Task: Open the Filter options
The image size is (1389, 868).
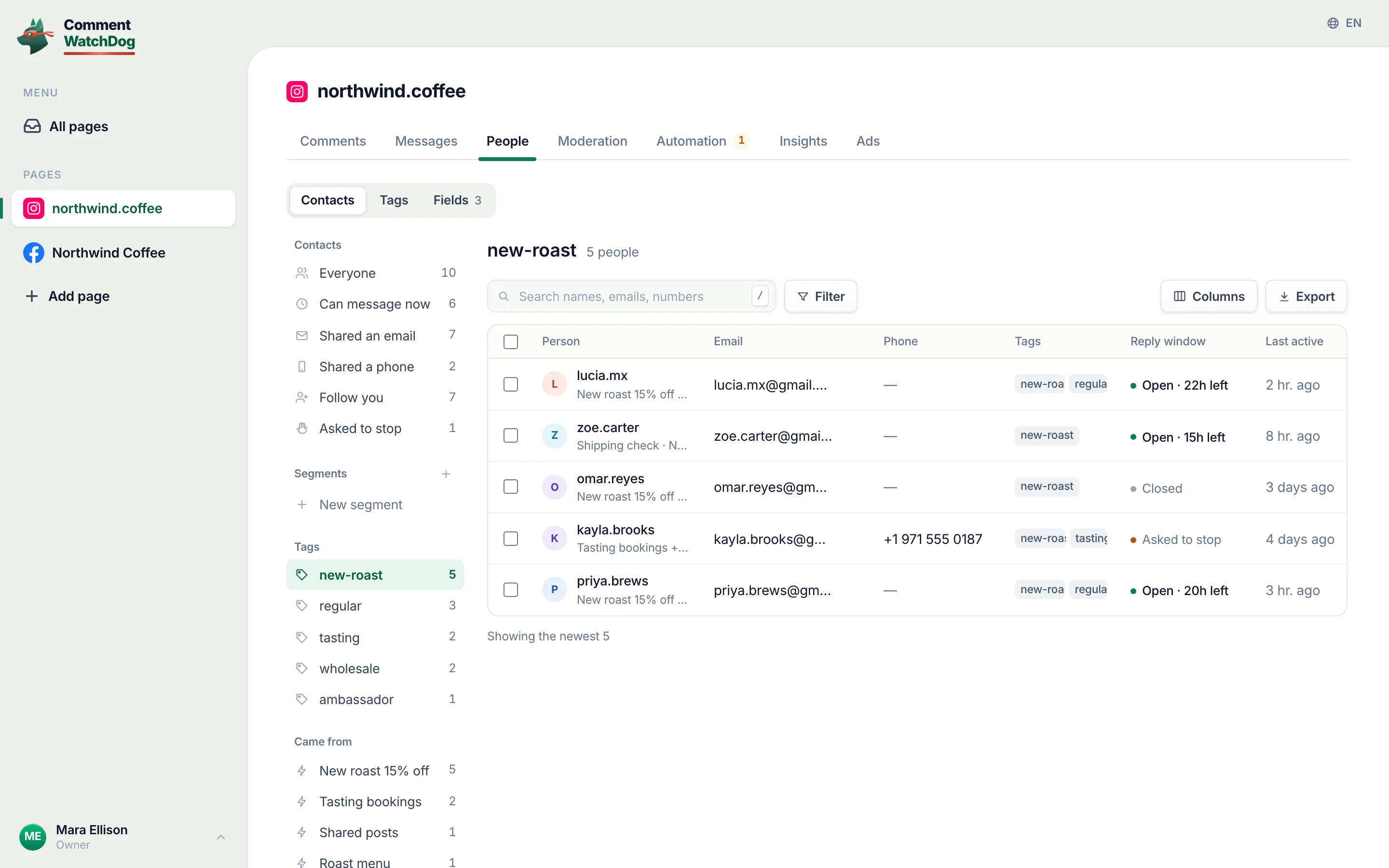Action: point(821,296)
